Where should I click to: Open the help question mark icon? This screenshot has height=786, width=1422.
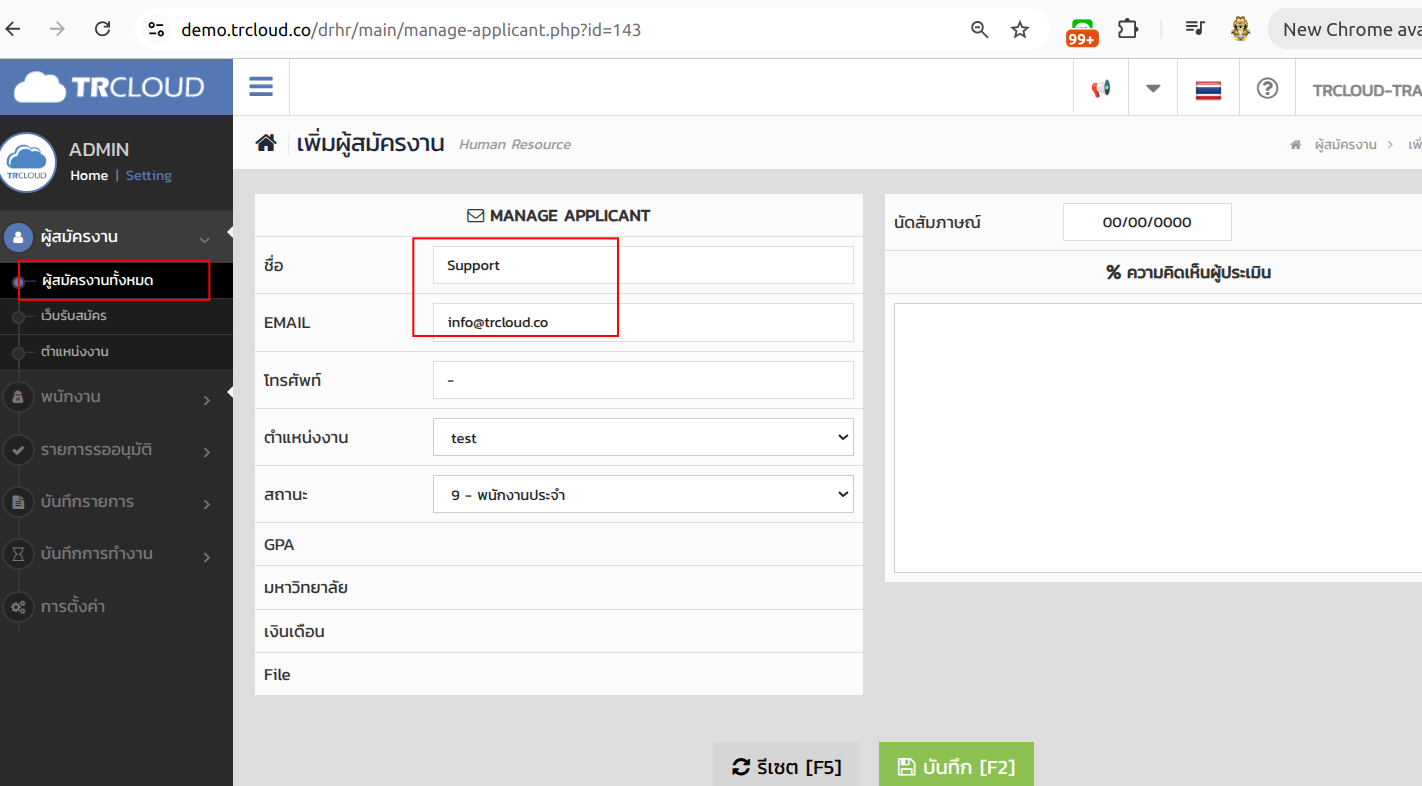(x=1267, y=89)
